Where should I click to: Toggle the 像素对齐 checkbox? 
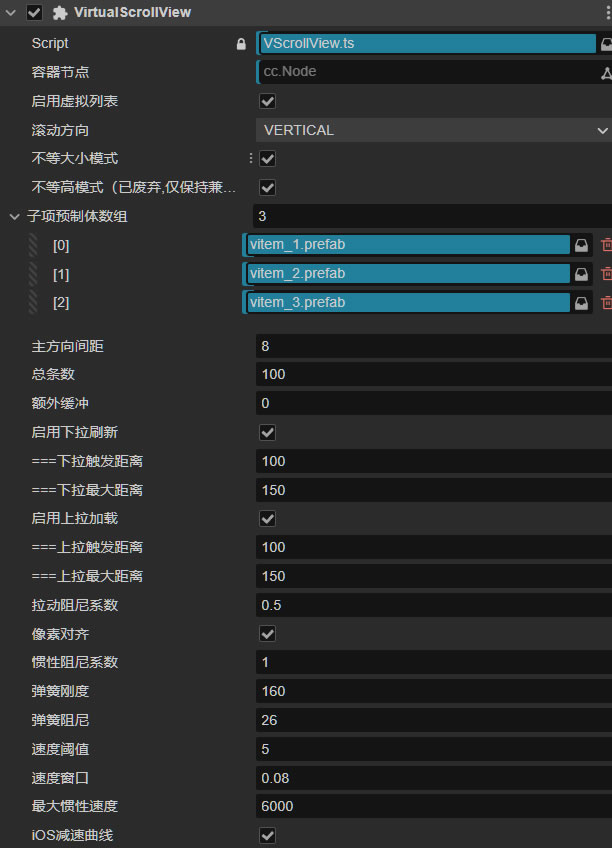coord(268,634)
